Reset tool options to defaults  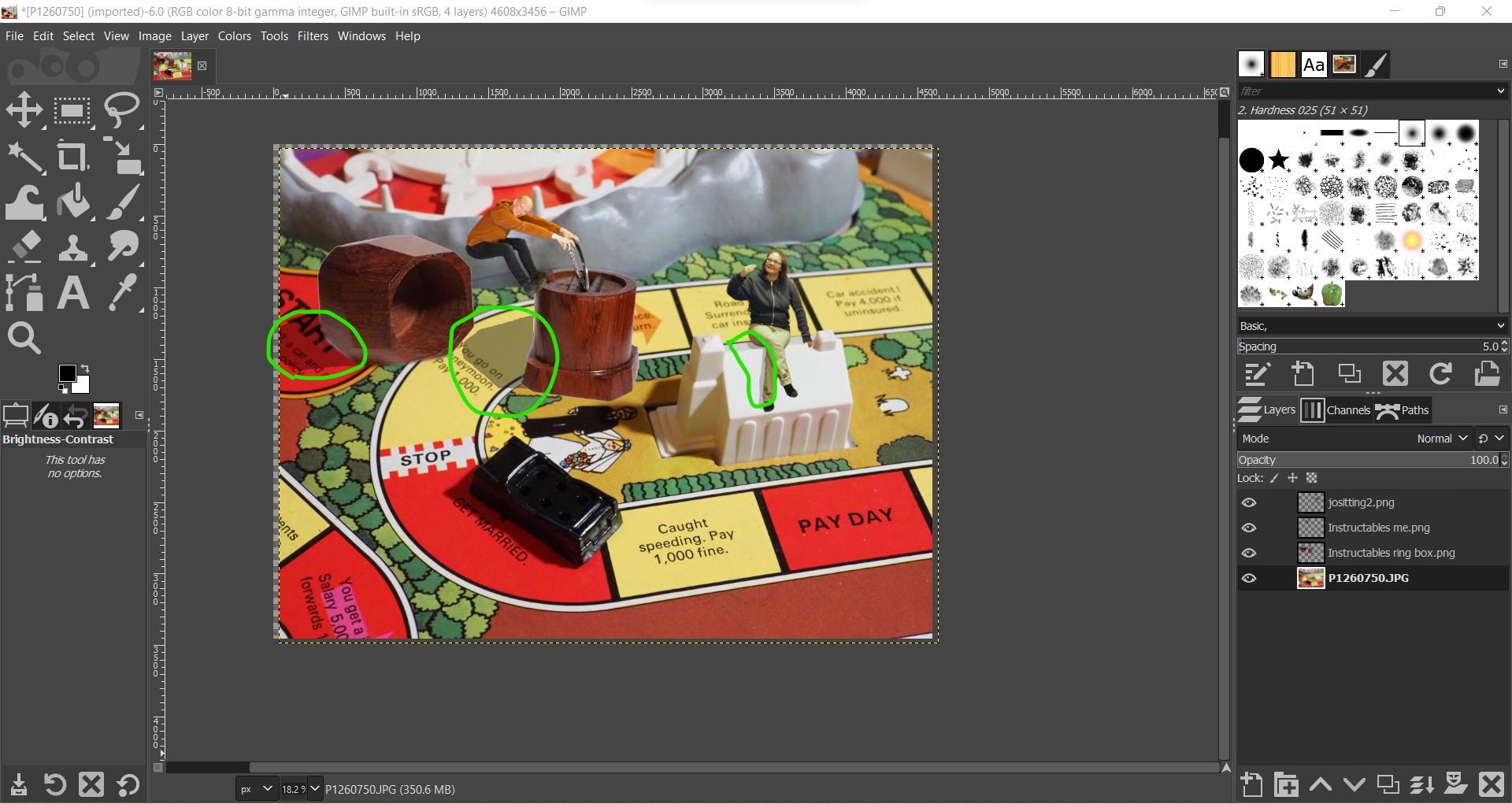pyautogui.click(x=128, y=785)
